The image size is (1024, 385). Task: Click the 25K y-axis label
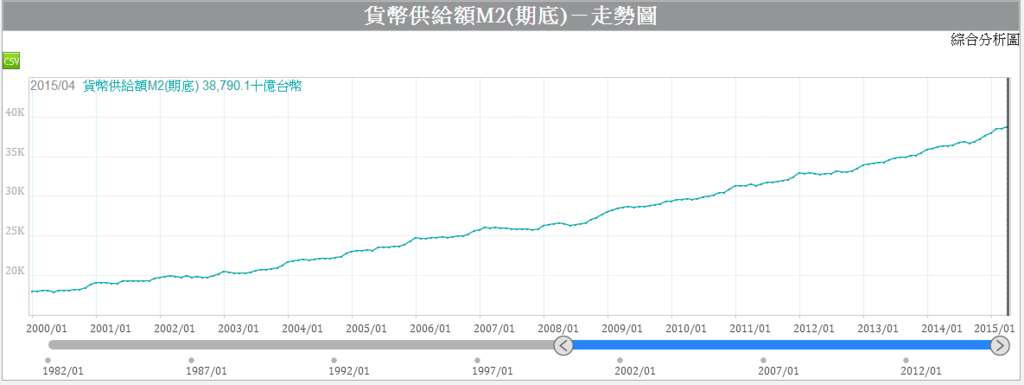[x=14, y=231]
